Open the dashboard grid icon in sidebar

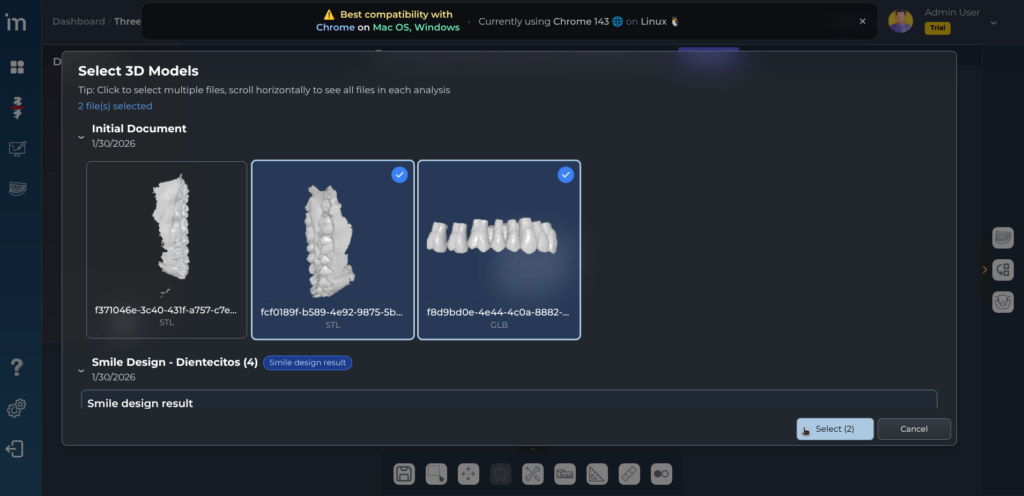coord(17,67)
